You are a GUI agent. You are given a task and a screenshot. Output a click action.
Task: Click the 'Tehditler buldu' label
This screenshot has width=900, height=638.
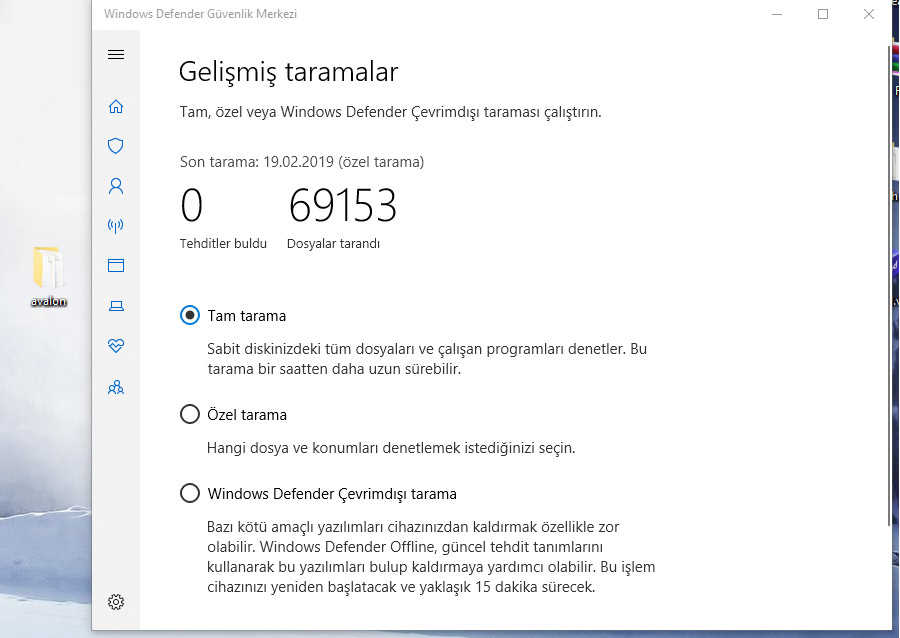(x=223, y=243)
